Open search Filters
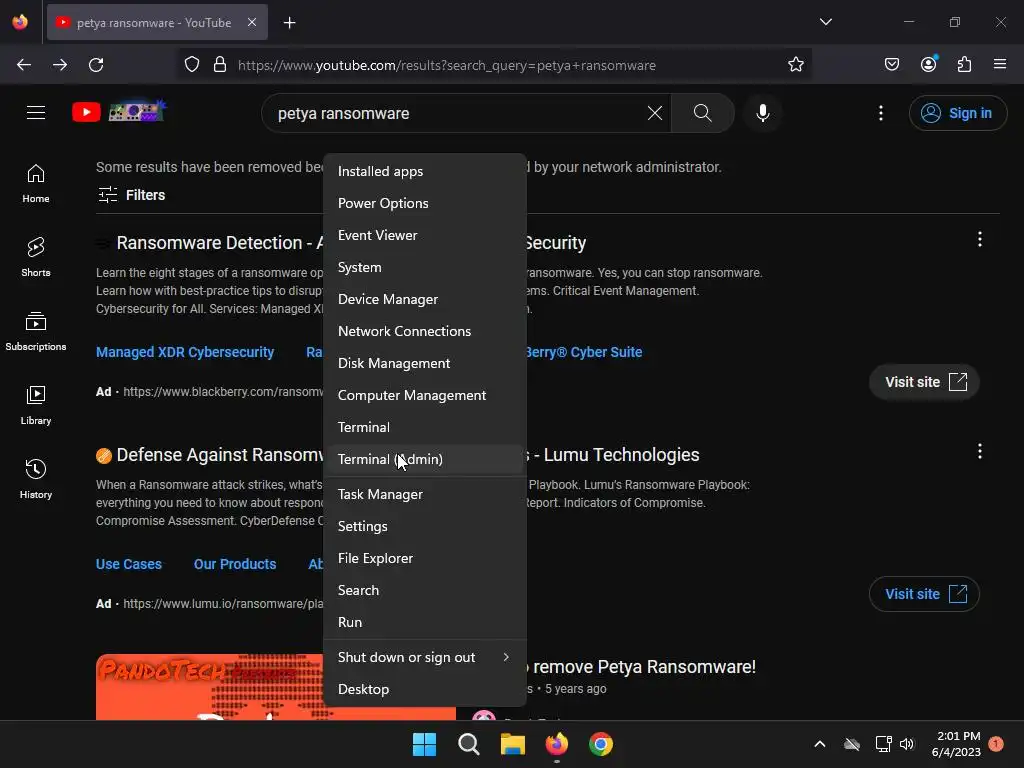1024x768 pixels. (x=131, y=195)
